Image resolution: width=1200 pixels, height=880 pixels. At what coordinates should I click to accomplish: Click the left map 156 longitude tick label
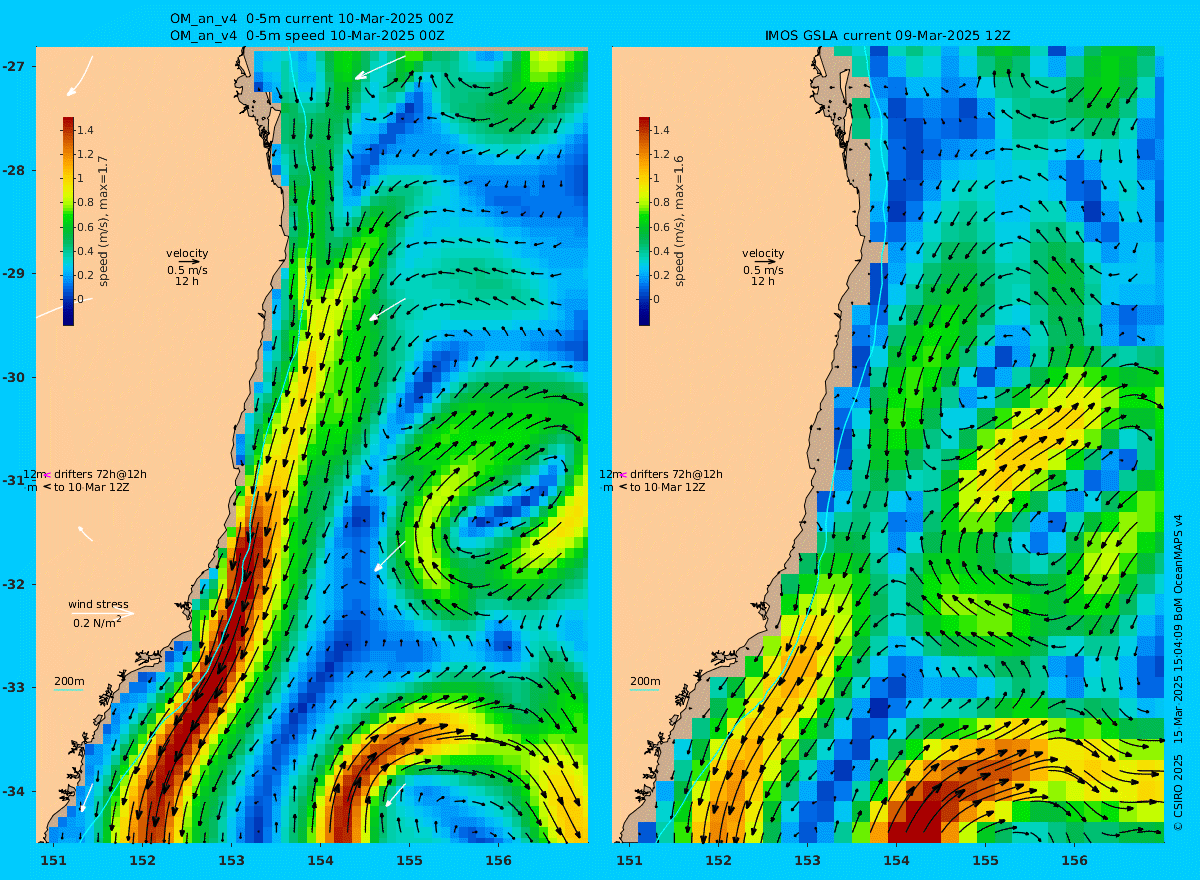click(x=498, y=860)
